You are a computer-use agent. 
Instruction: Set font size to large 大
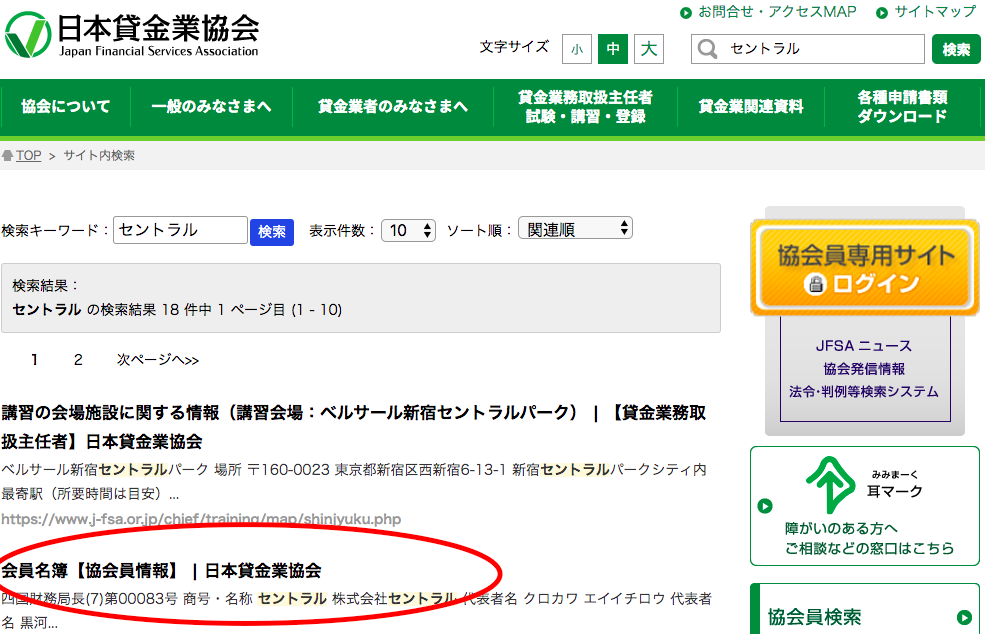click(x=649, y=48)
